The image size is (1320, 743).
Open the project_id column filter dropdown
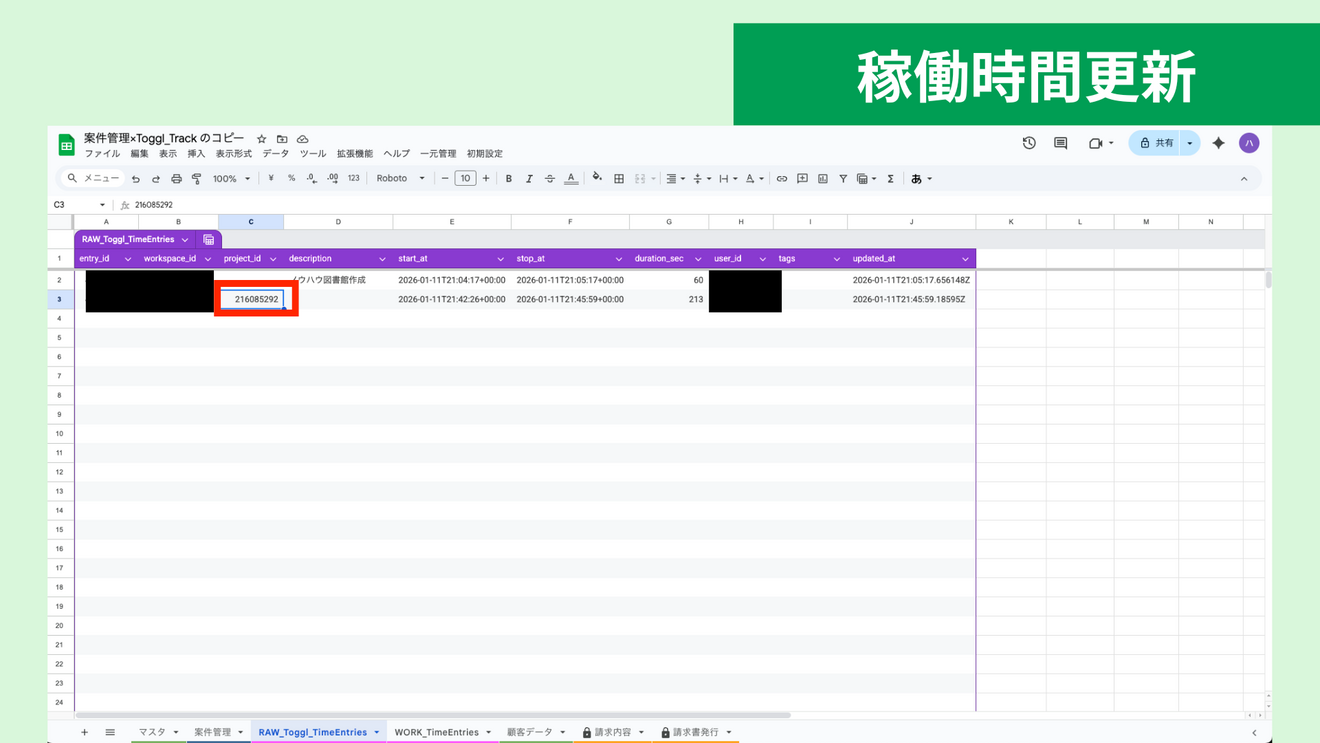273,259
